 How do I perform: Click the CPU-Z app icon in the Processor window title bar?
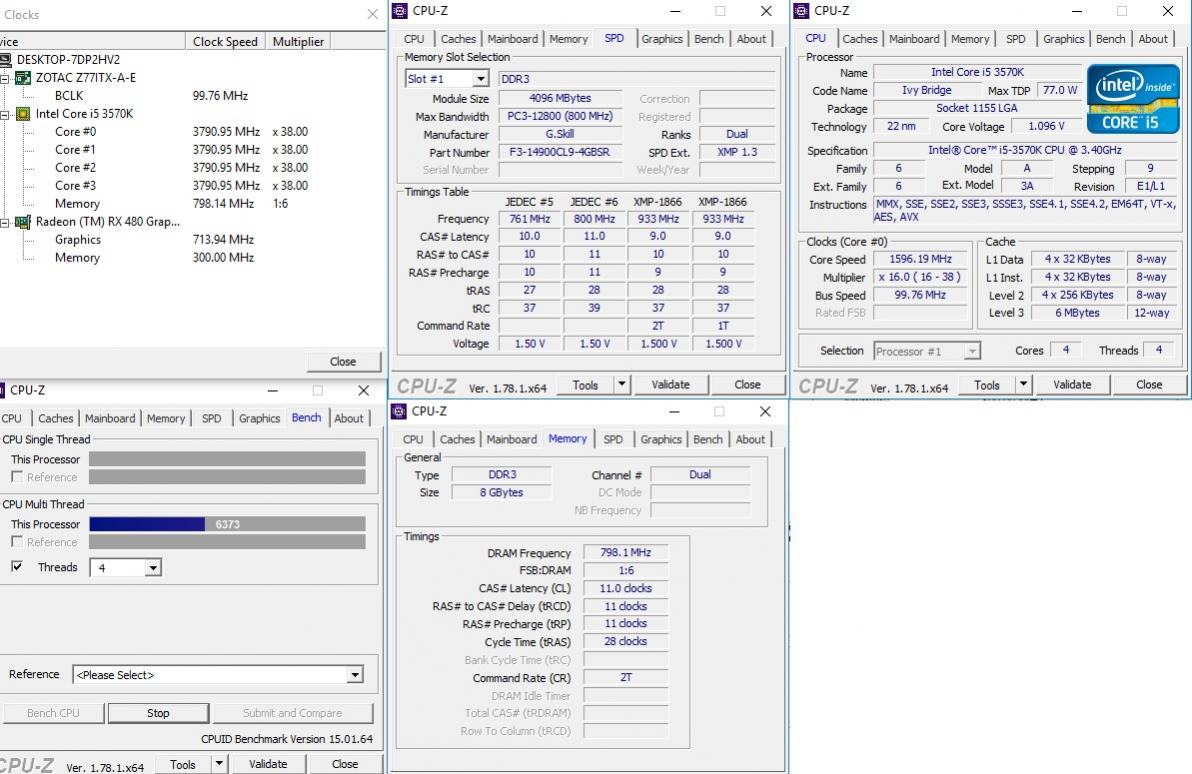(x=801, y=11)
